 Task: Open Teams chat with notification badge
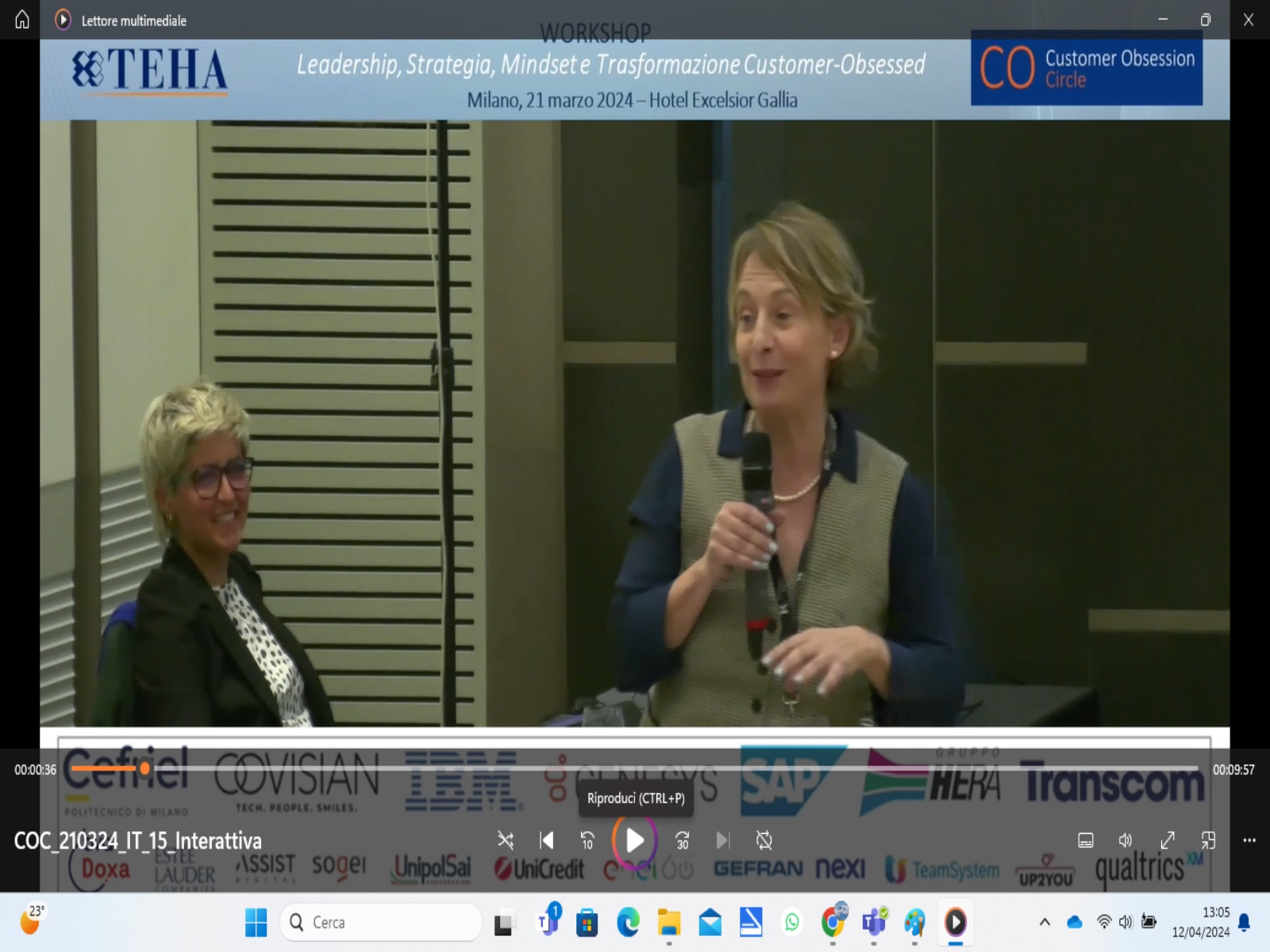coord(547,922)
